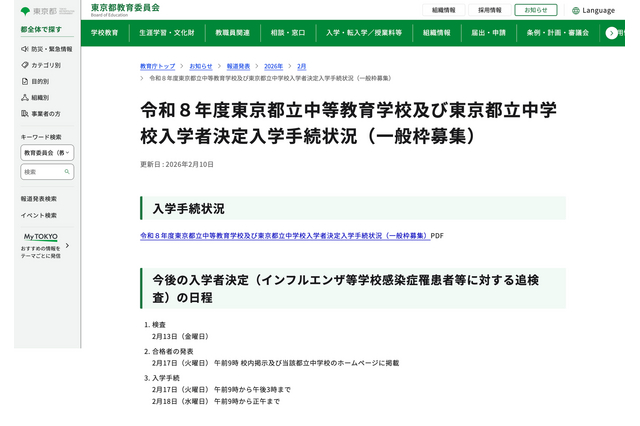Expand the My TOKYO chevron
The width and height of the screenshot is (640, 426).
[x=67, y=246]
